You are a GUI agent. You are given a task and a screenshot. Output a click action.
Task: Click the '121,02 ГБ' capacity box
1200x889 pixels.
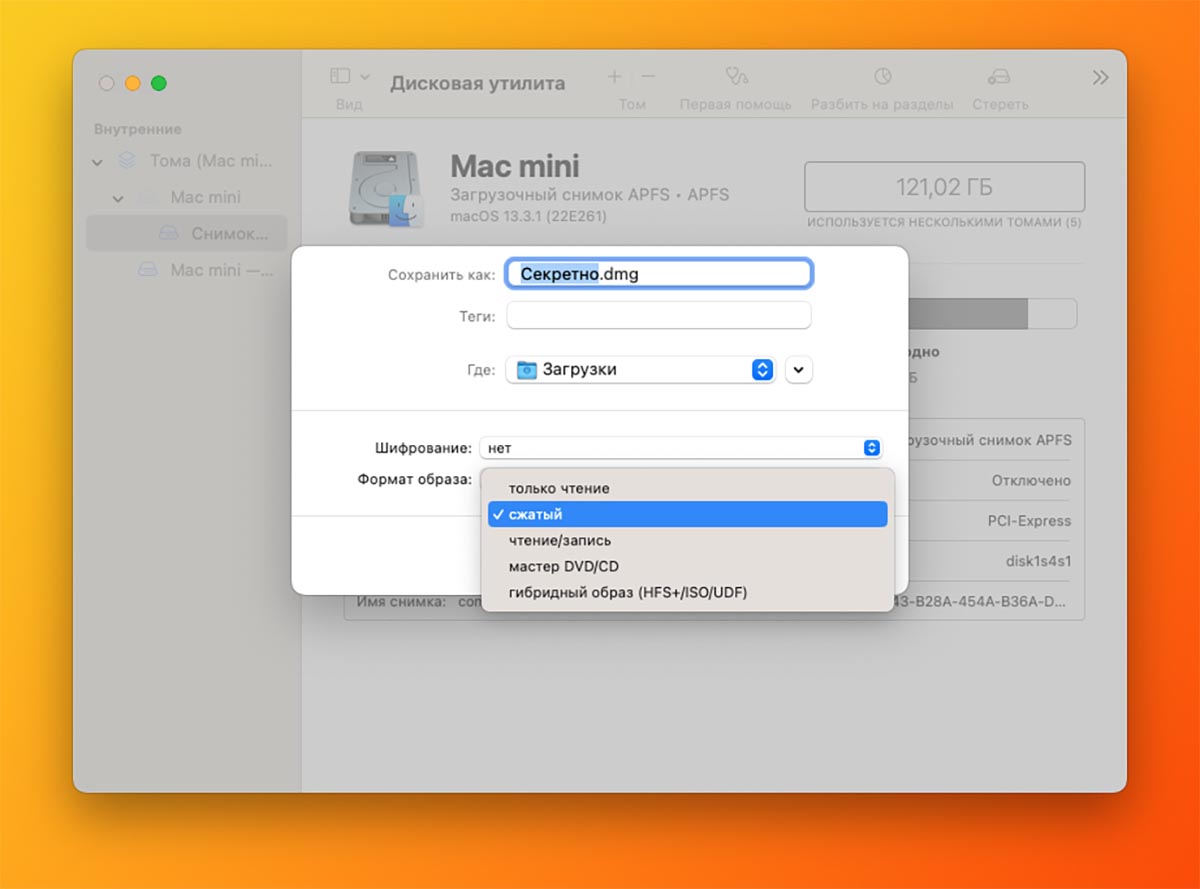tap(944, 187)
